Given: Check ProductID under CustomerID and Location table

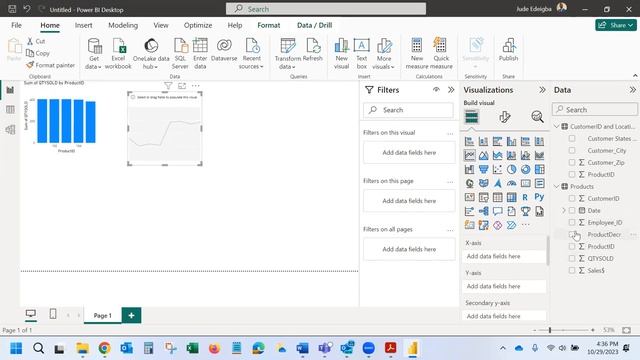Looking at the screenshot, I should pyautogui.click(x=572, y=174).
